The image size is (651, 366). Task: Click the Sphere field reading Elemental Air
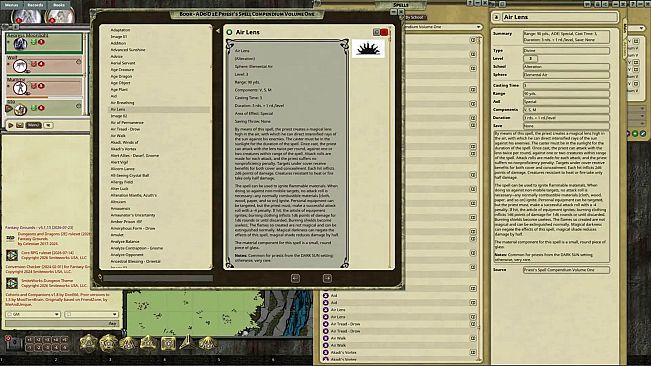point(566,75)
